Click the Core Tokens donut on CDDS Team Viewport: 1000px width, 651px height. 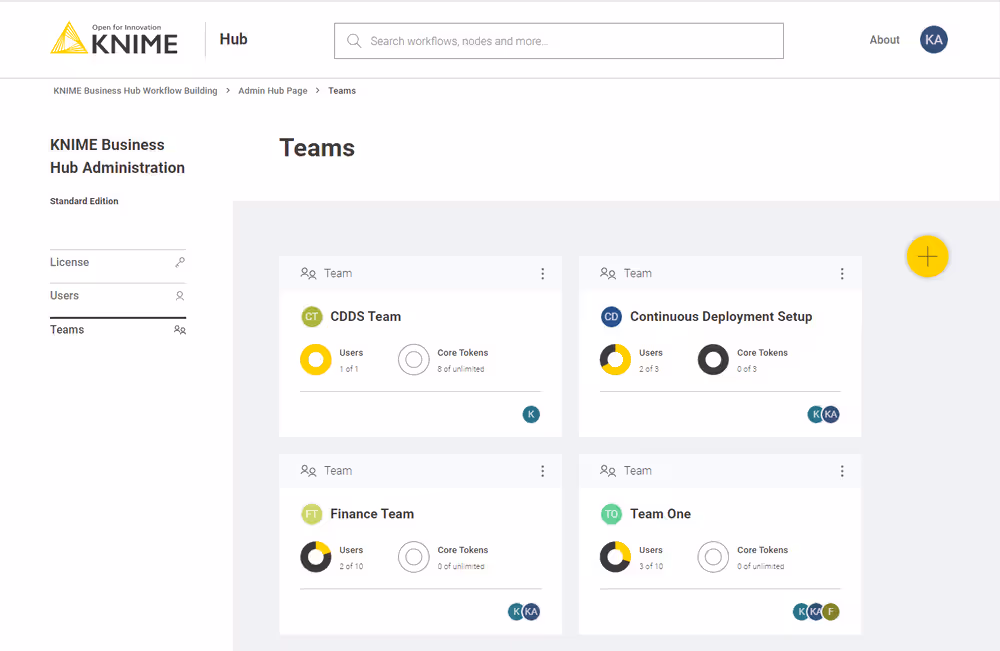pyautogui.click(x=414, y=359)
